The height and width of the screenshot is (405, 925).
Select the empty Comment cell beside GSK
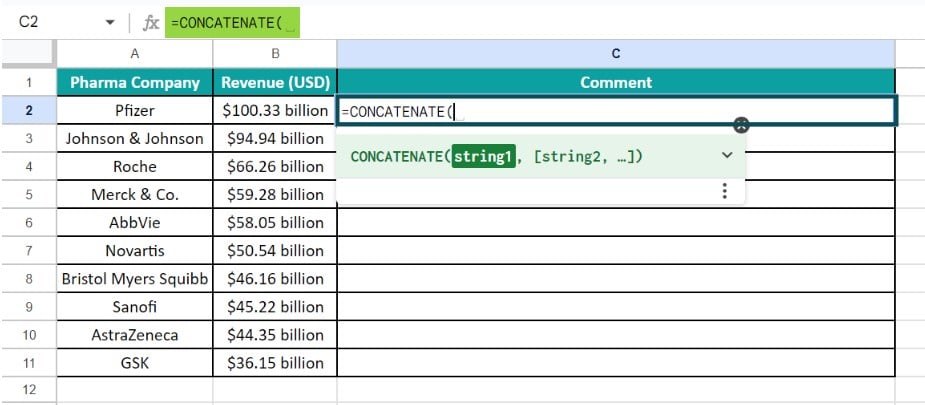(616, 363)
